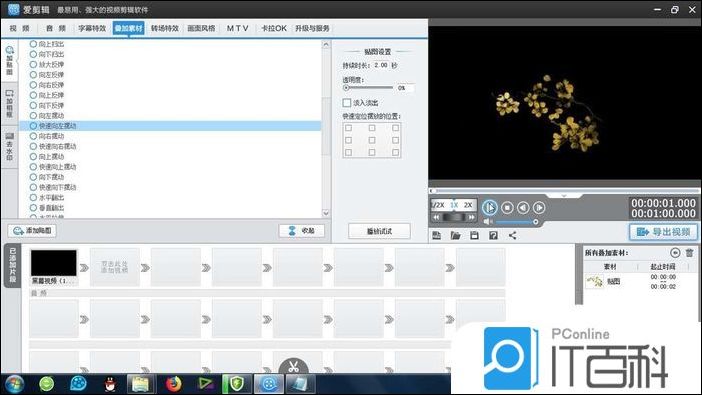Switch to the 转场特效 tab
Screen dimensions: 702x395
coord(165,28)
